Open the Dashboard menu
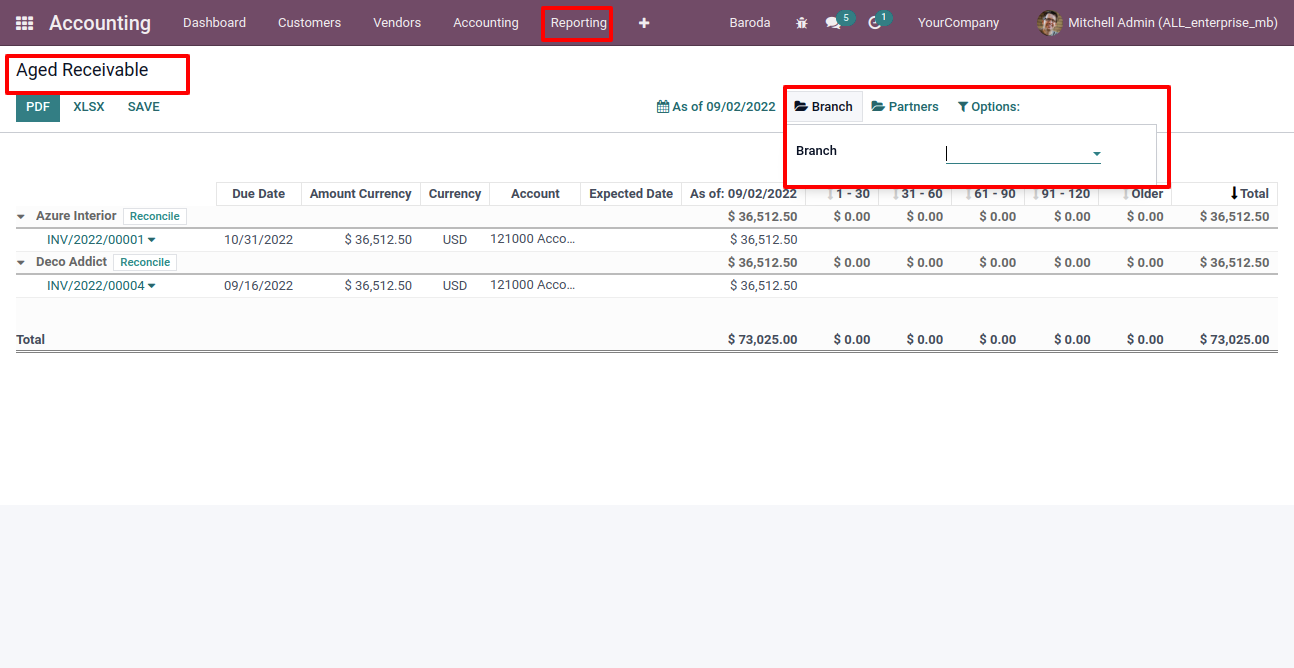 [x=214, y=23]
